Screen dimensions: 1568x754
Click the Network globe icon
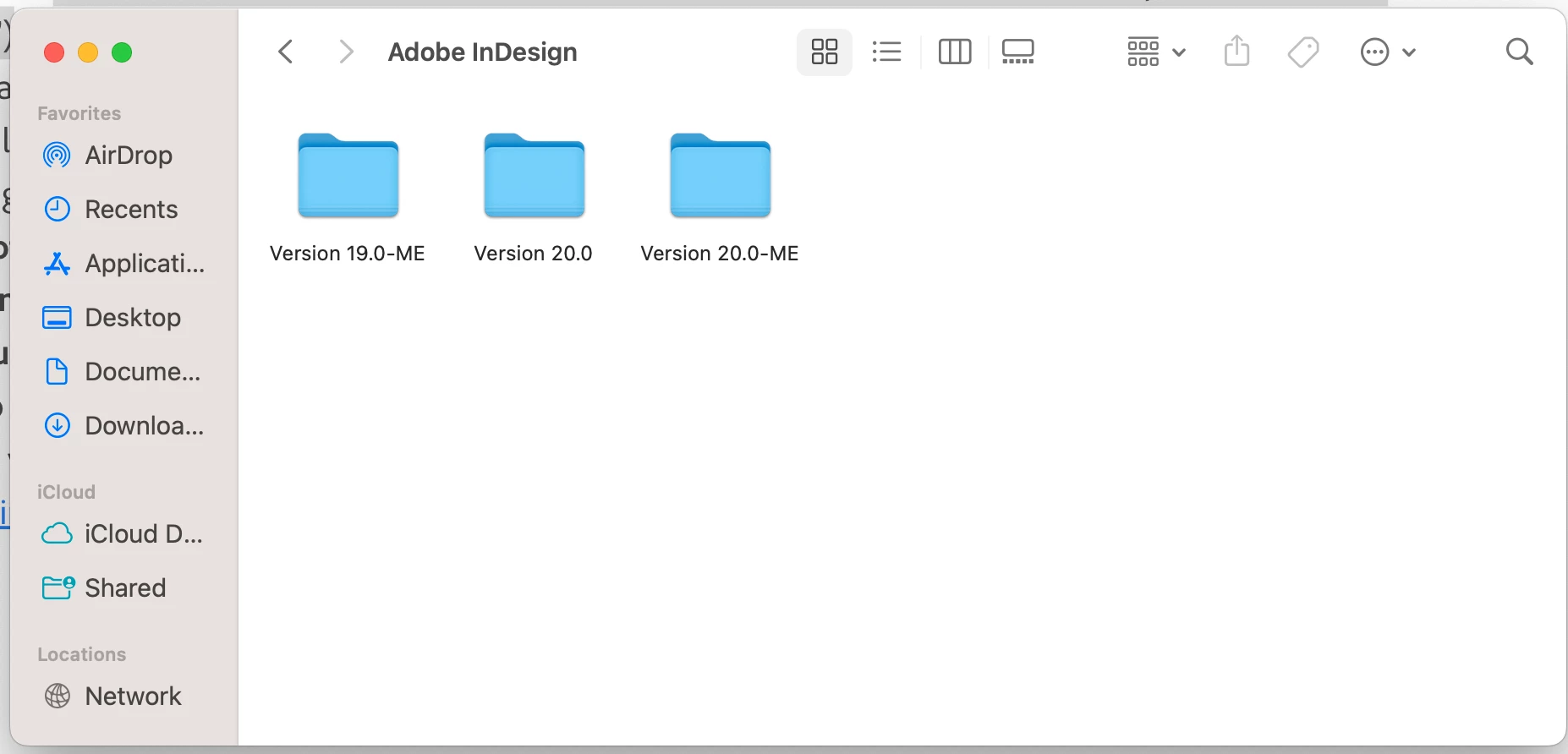click(x=57, y=696)
